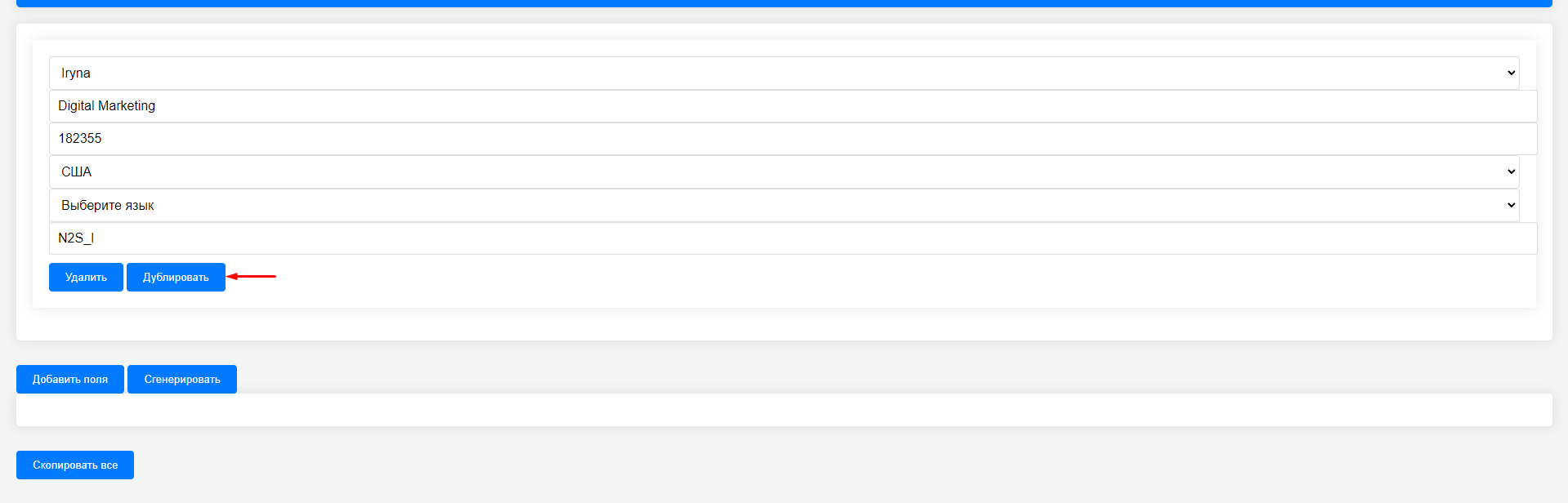Screen dimensions: 1568x503
Task: Click the Скопировать все button
Action: (x=75, y=465)
